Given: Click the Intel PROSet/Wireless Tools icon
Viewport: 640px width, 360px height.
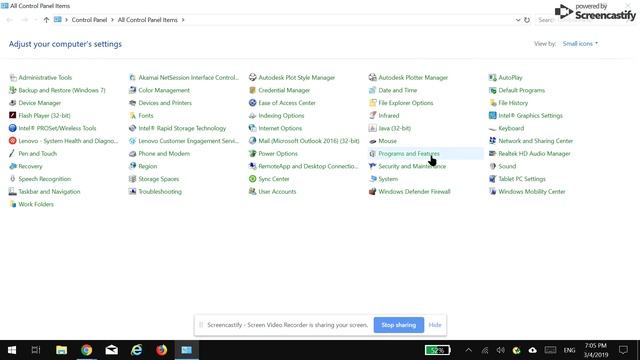Looking at the screenshot, I should tap(13, 128).
